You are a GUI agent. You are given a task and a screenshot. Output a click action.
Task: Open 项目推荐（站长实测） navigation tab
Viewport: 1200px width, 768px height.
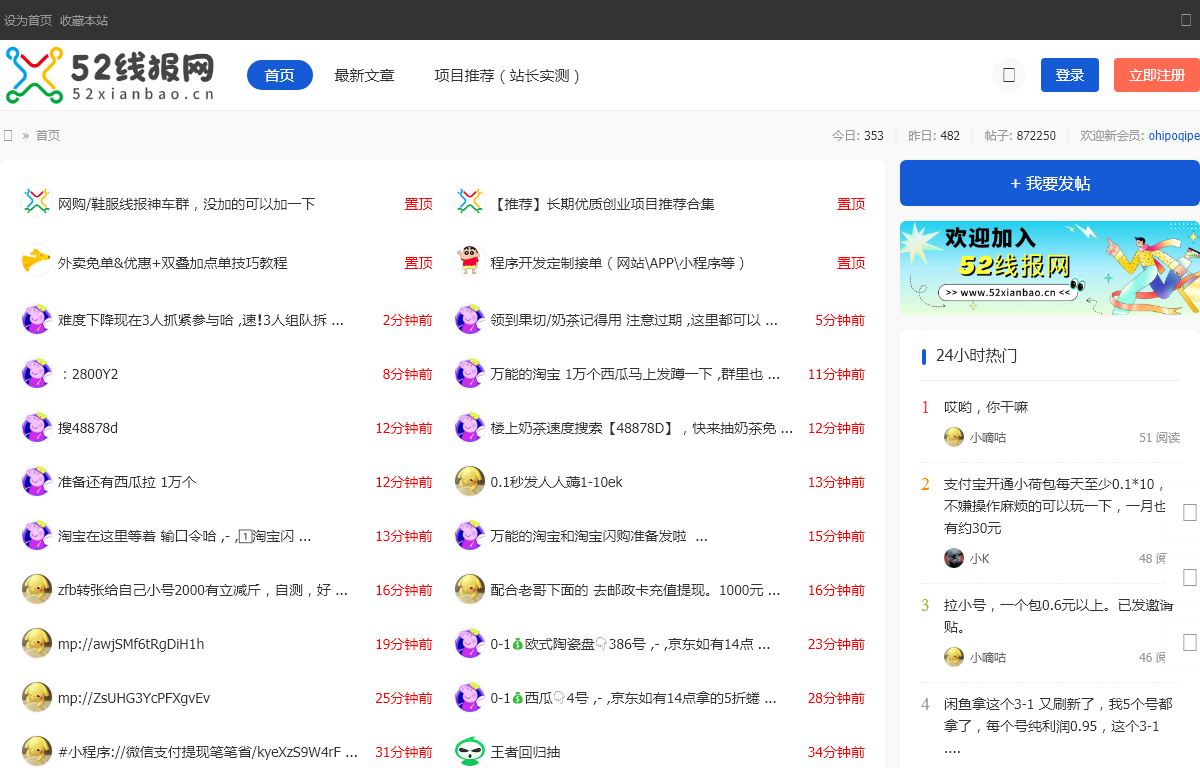click(x=507, y=75)
